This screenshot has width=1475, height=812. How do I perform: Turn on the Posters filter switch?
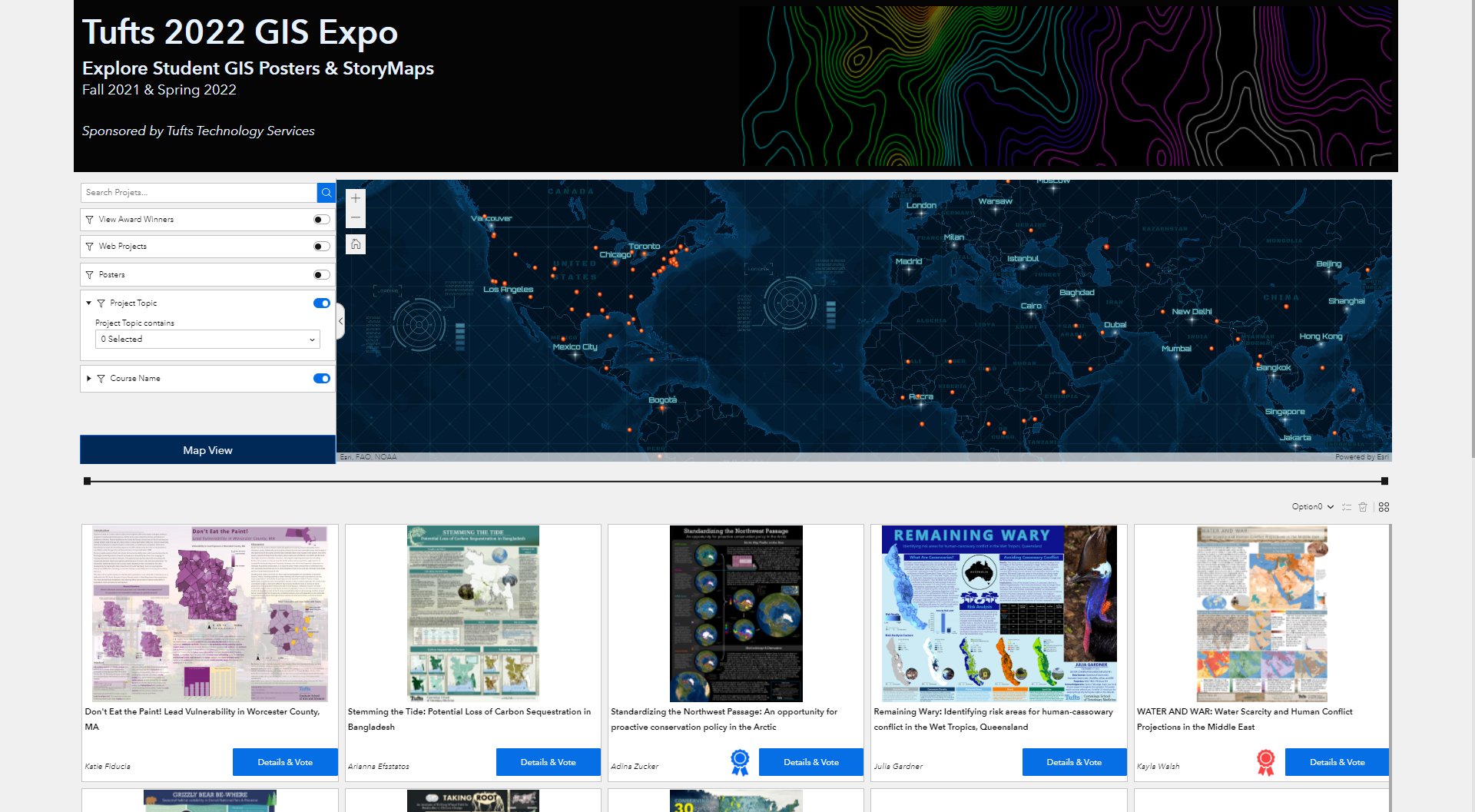pos(322,275)
